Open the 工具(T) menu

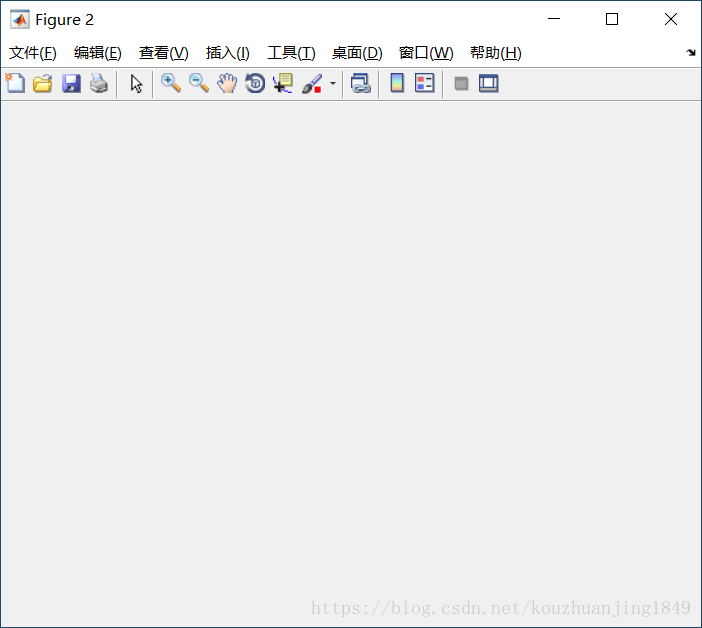291,53
